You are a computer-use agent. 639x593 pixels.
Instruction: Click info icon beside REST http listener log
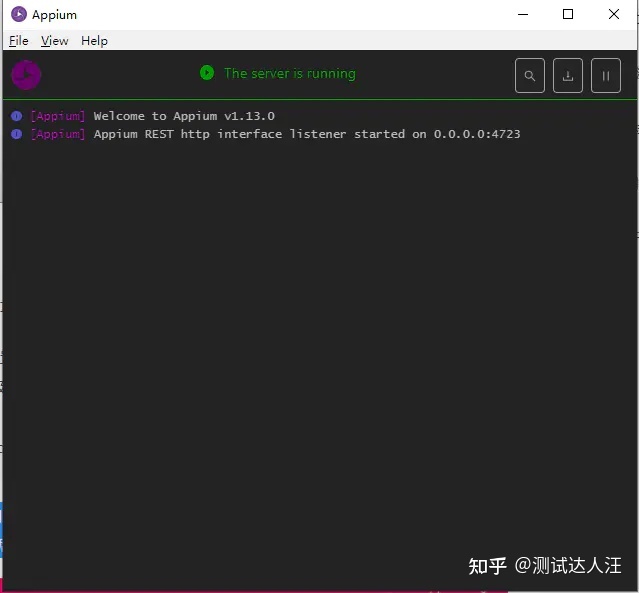(17, 134)
